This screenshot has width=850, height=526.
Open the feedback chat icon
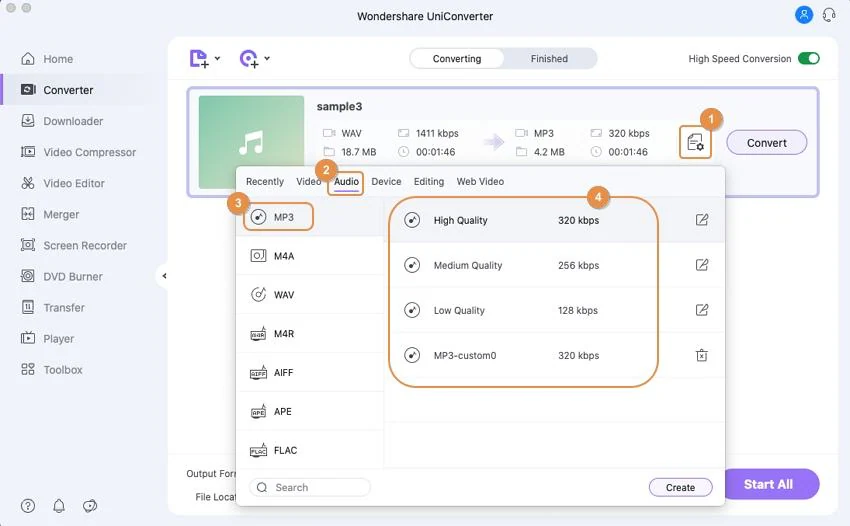click(90, 506)
